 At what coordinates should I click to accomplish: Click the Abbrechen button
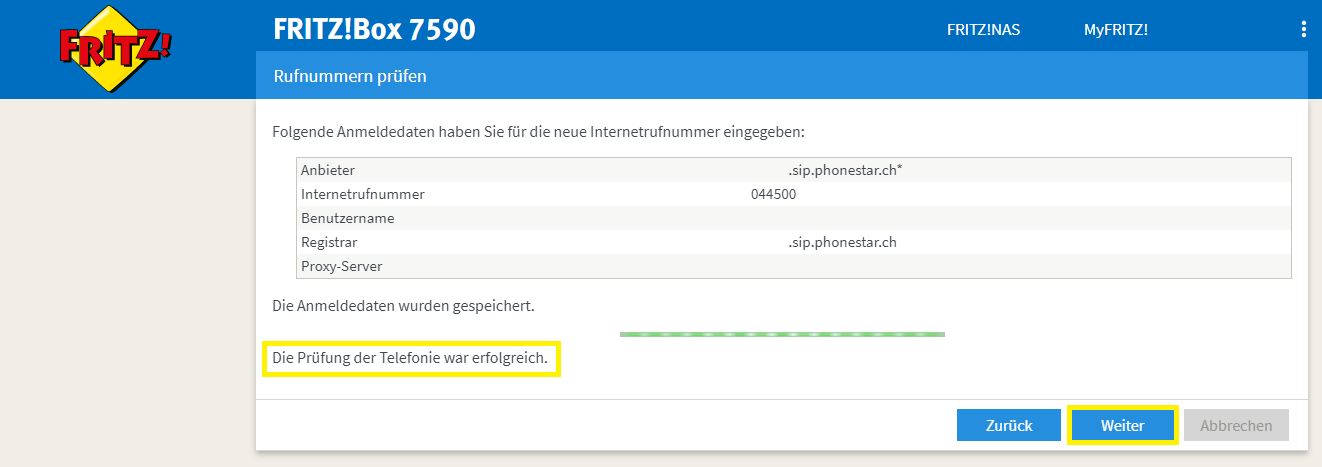coord(1236,425)
